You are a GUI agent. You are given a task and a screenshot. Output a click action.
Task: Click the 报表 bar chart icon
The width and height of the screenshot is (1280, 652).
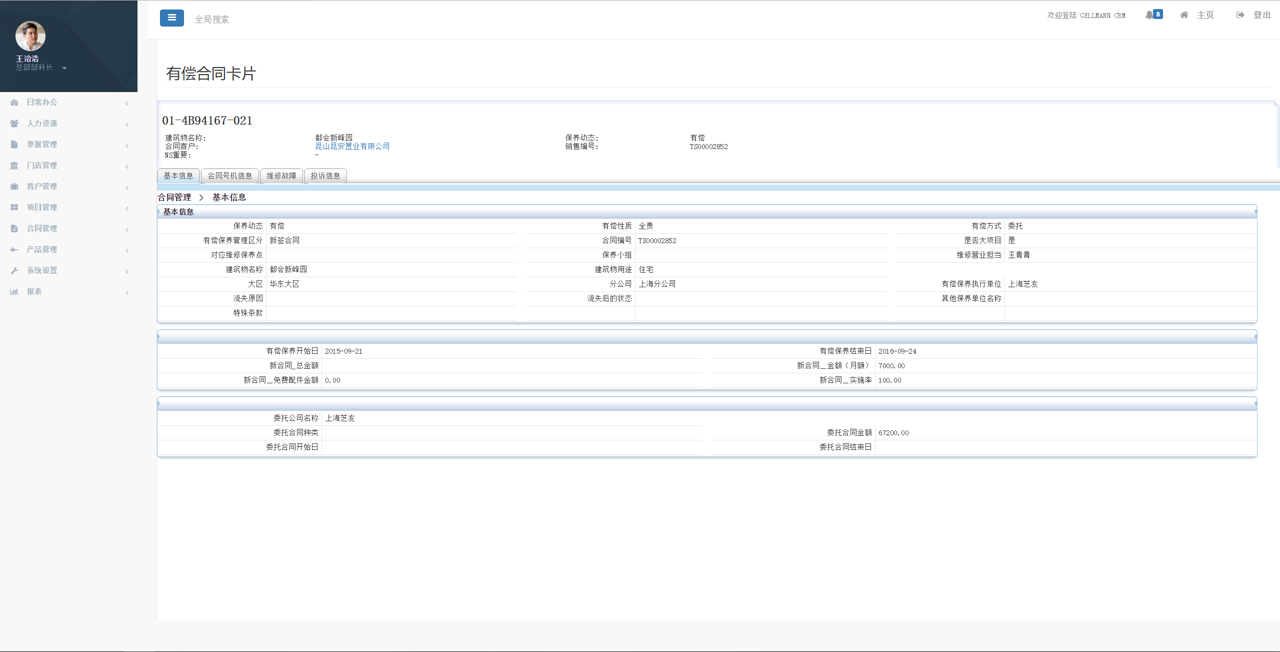coord(14,292)
